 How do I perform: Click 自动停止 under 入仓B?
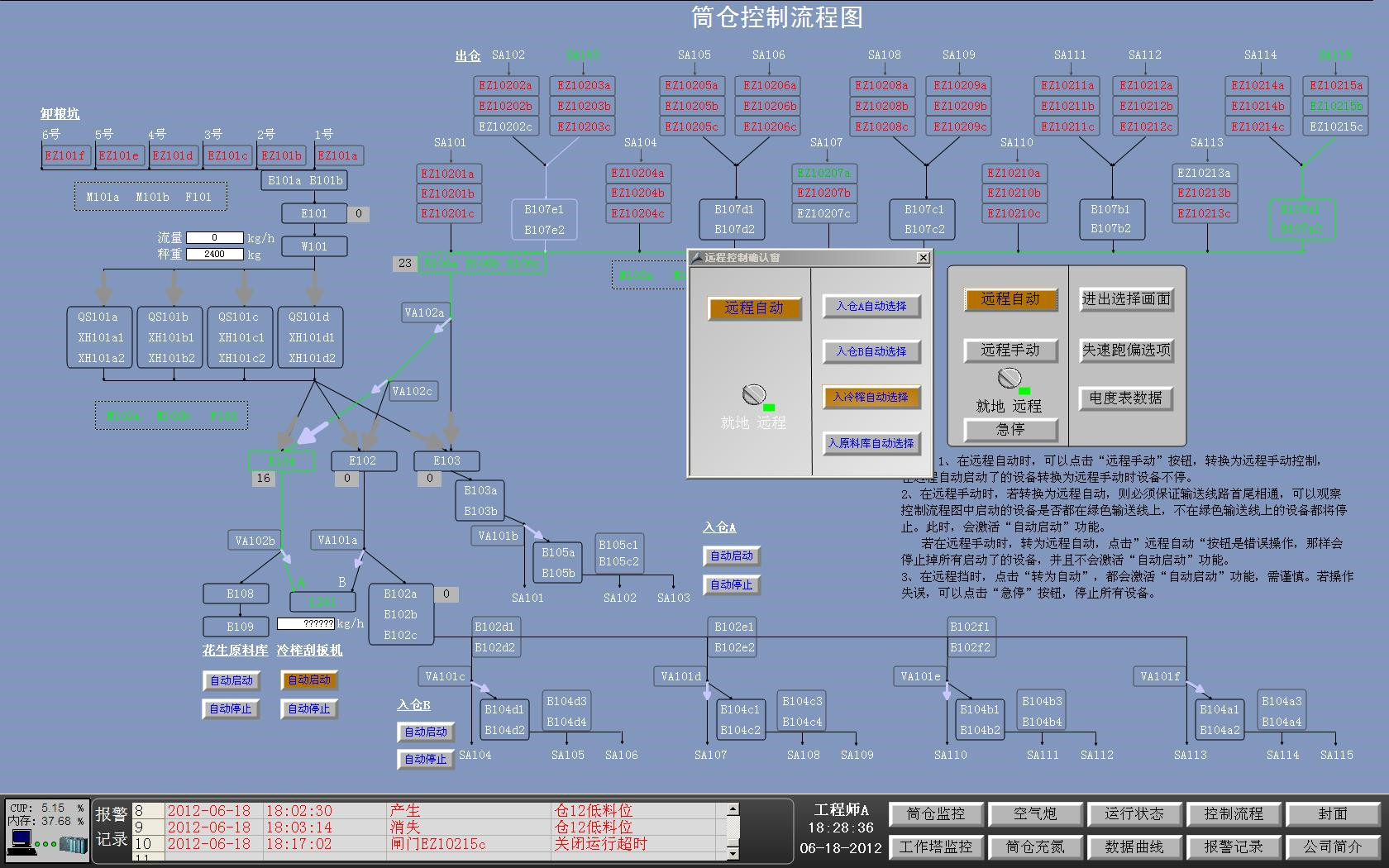point(426,759)
